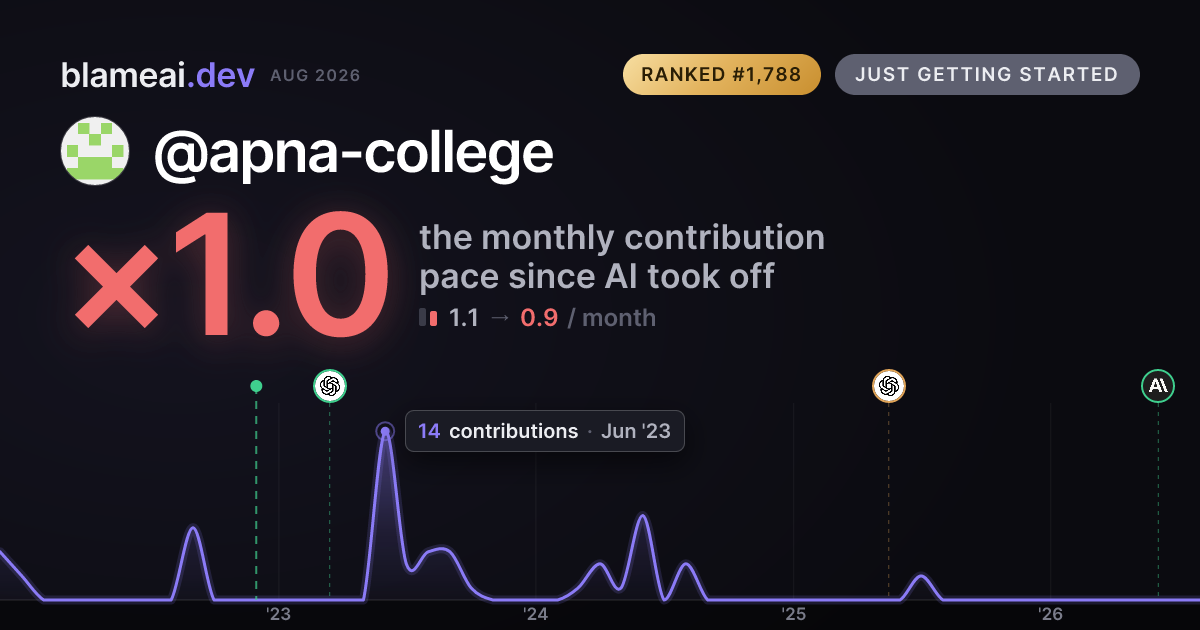Viewport: 1200px width, 630px height.
Task: Select the '24 year axis label
Action: pos(536,613)
